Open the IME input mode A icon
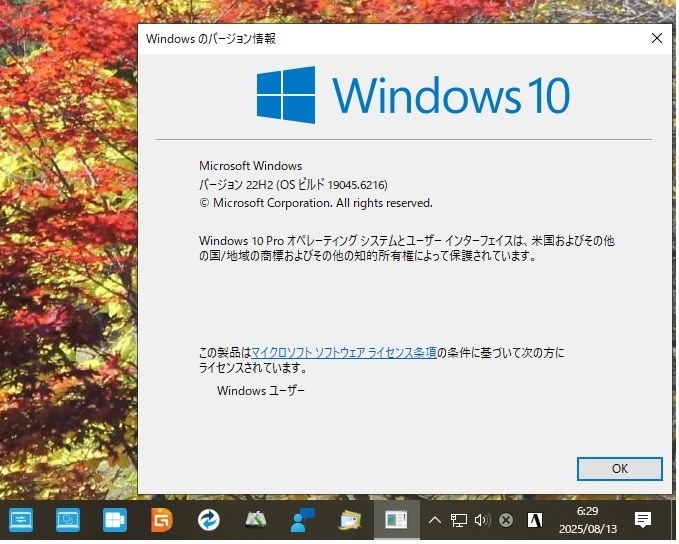 click(534, 520)
